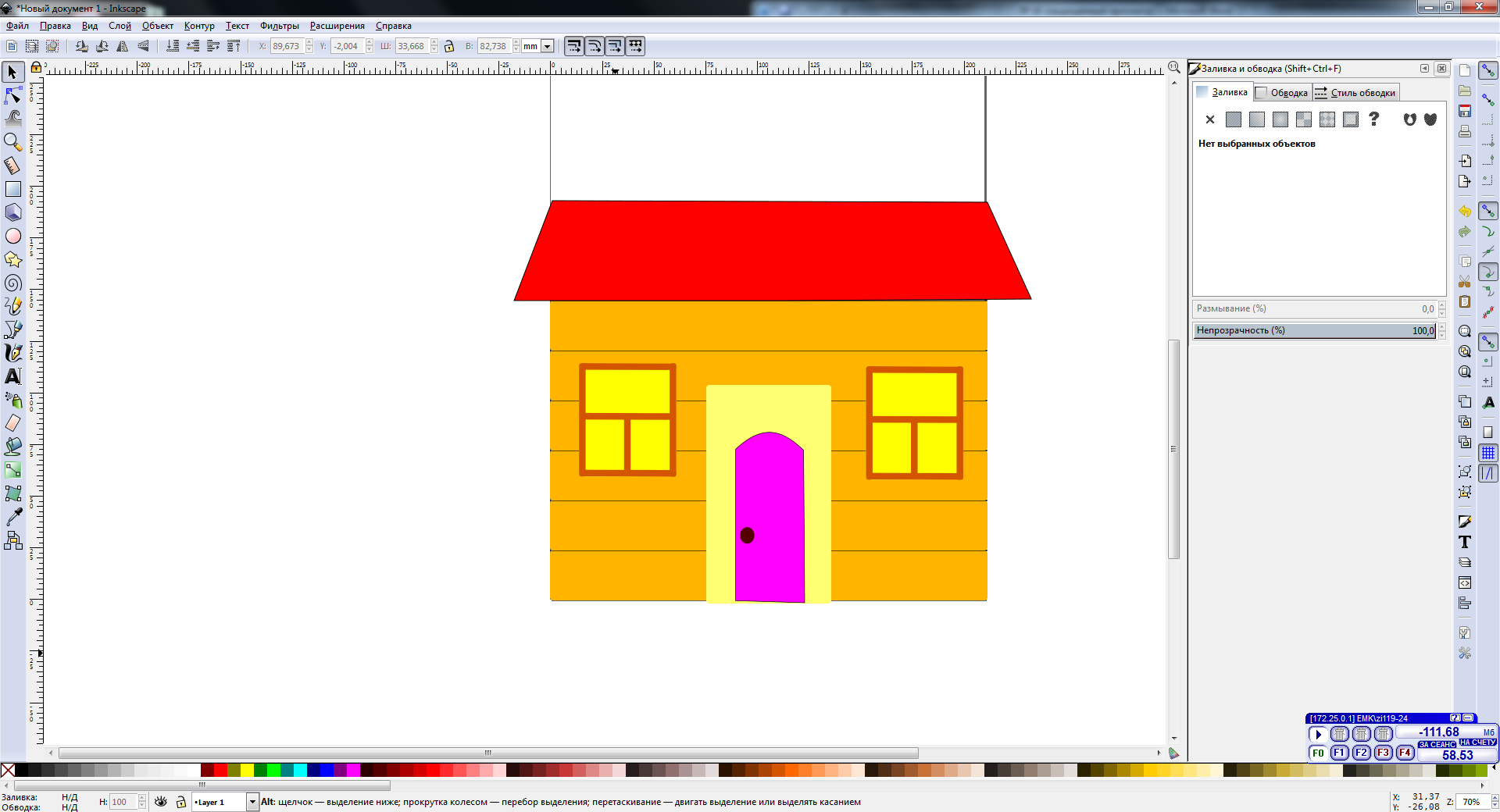Viewport: 1500px width, 812px height.
Task: Select the Pencil freehand tool
Action: click(12, 306)
